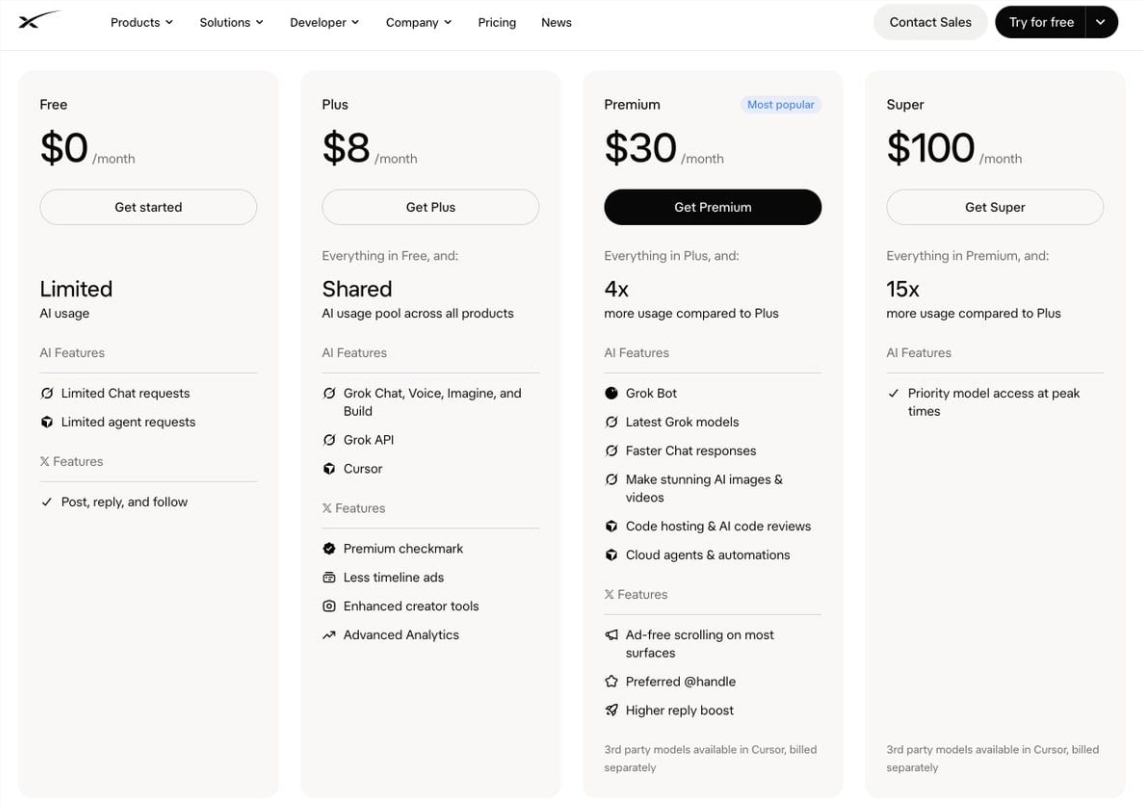
Task: Click the Ad-free scrolling megaphone icon
Action: point(611,635)
